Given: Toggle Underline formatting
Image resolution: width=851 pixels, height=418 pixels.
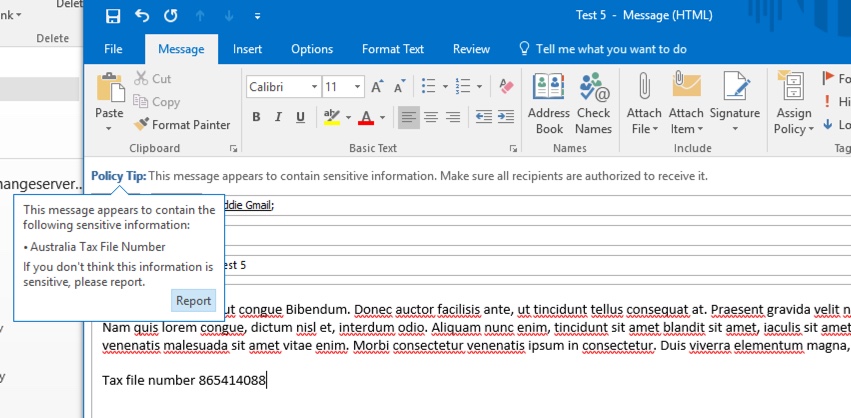Looking at the screenshot, I should [302, 118].
